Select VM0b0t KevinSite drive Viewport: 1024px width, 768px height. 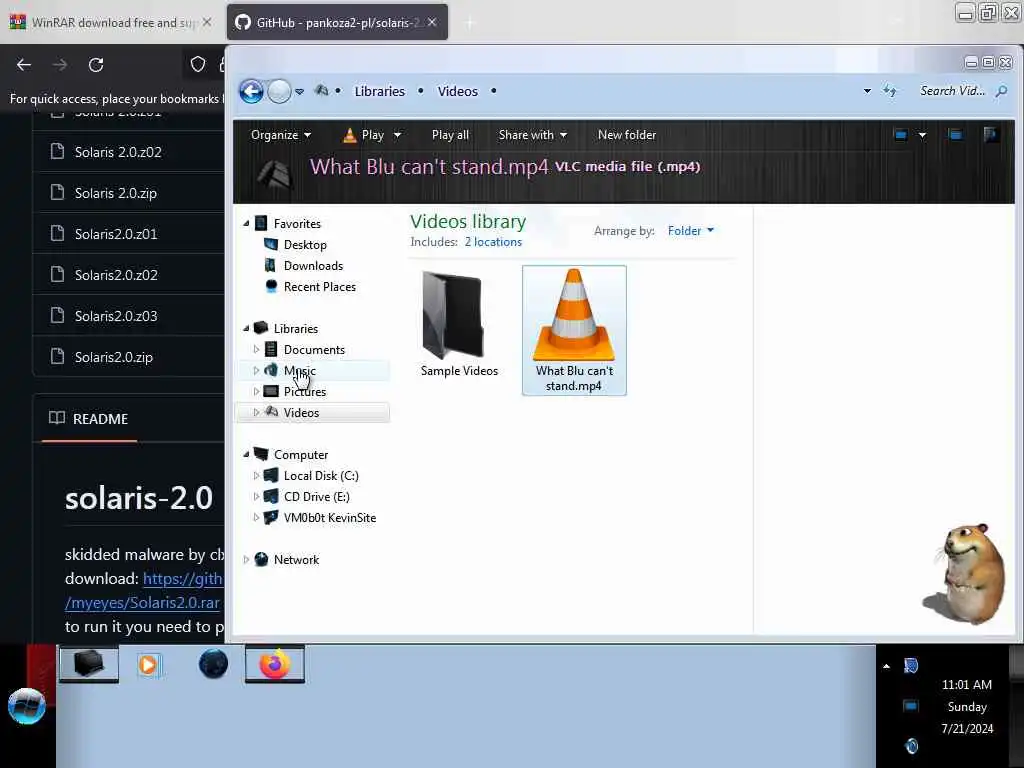pos(330,518)
